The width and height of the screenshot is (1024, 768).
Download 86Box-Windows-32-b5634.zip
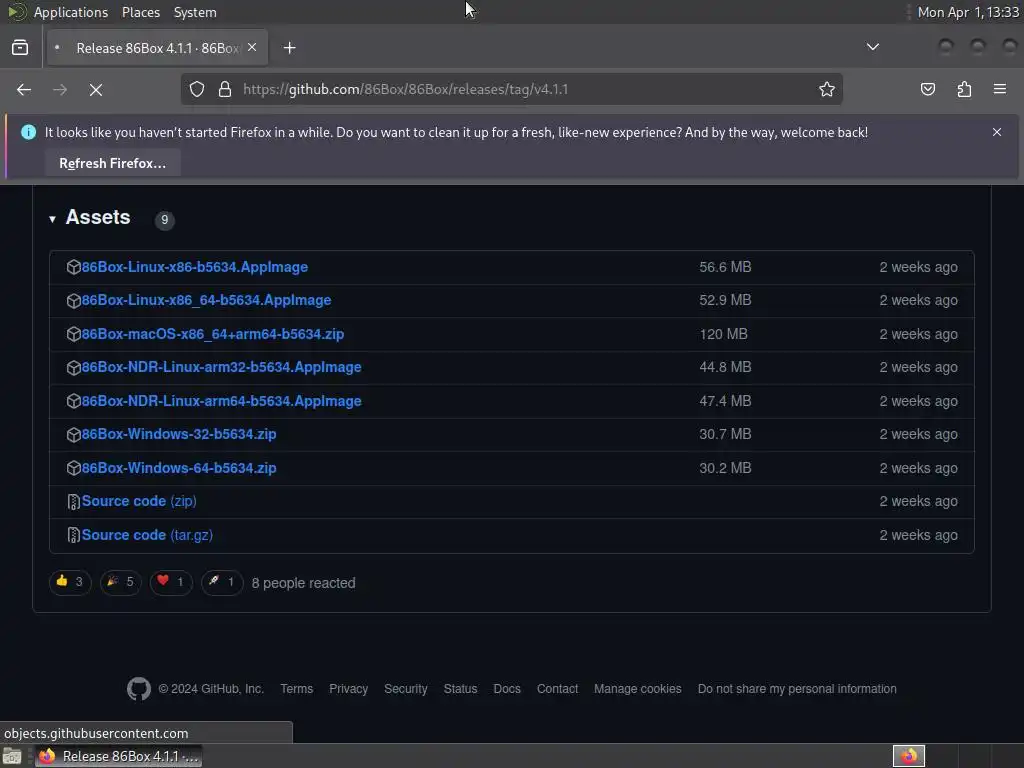(179, 434)
